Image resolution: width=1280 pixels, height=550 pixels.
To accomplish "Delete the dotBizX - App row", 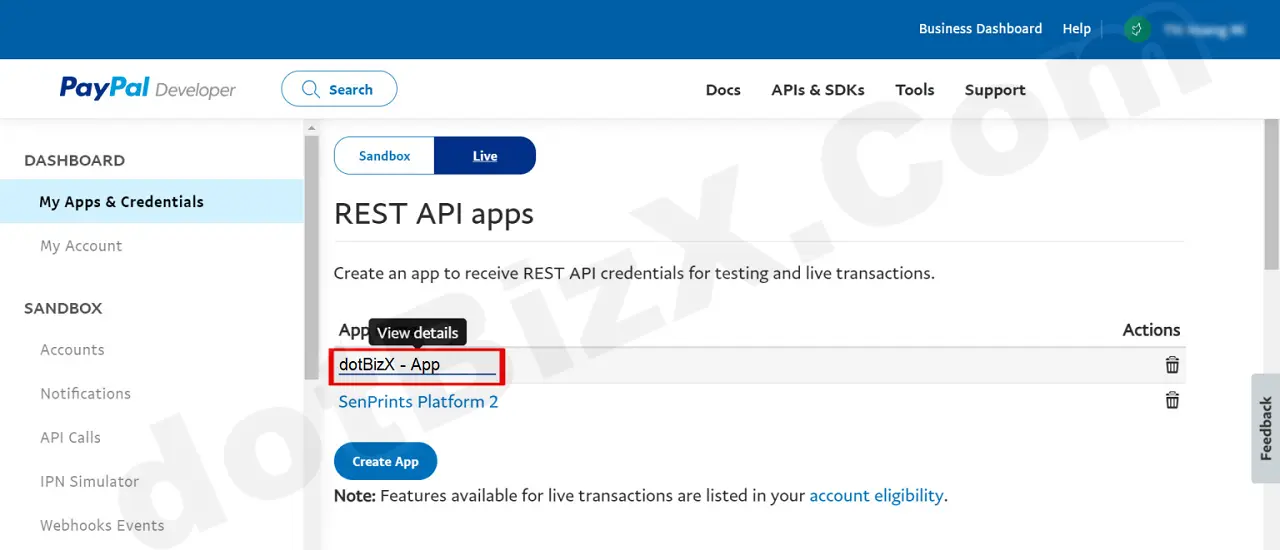I will coord(1172,365).
